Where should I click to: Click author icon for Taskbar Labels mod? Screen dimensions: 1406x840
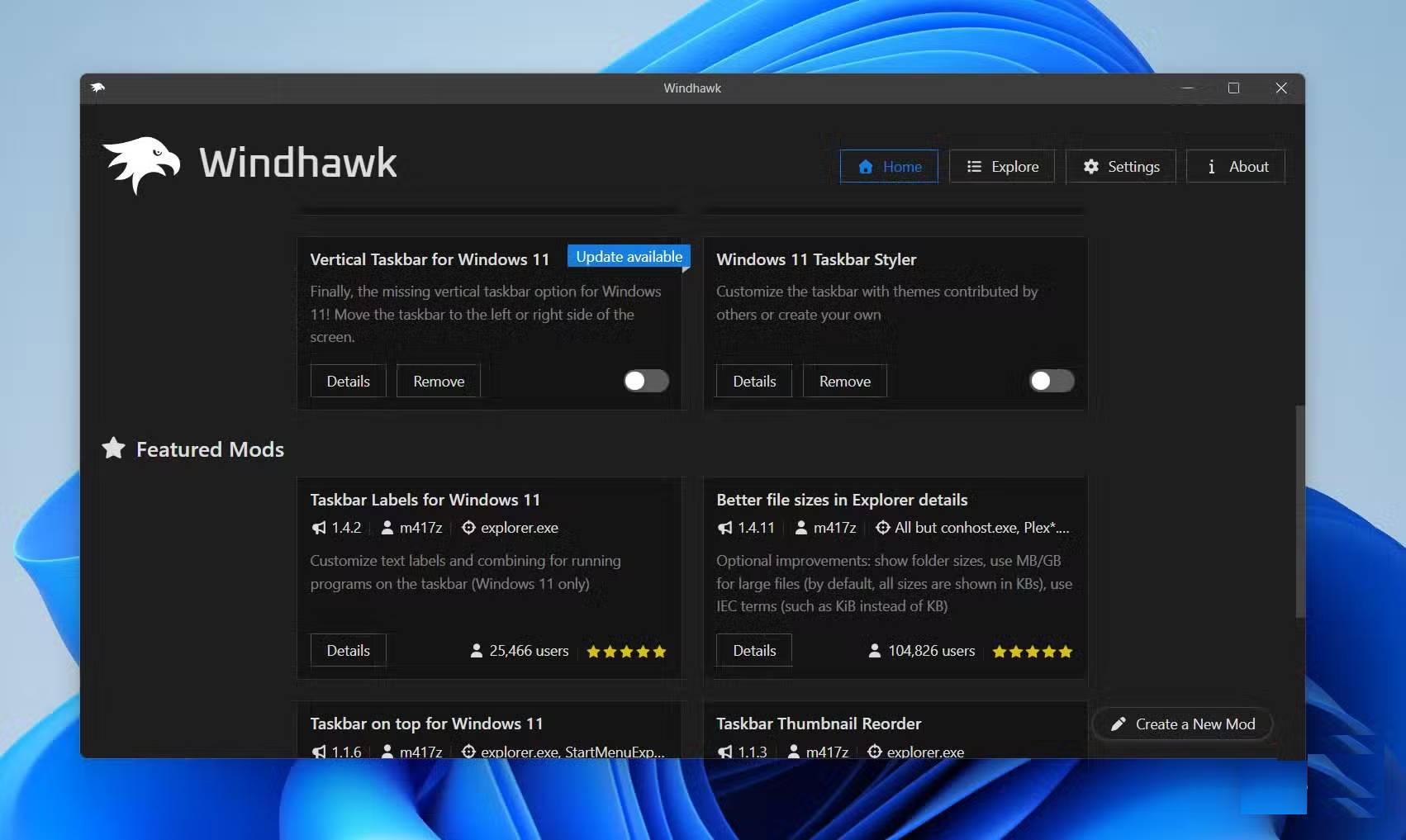click(387, 528)
